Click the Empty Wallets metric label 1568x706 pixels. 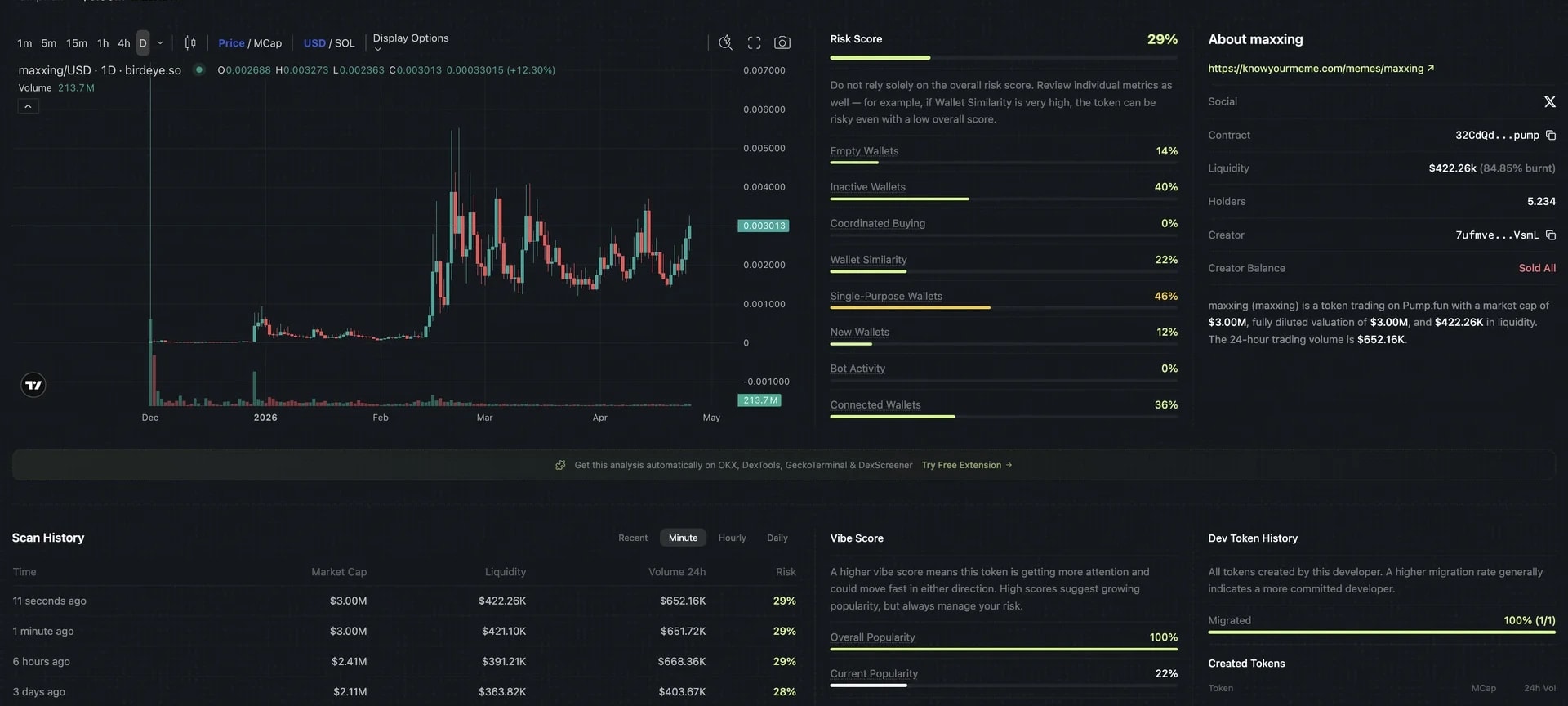[x=864, y=151]
